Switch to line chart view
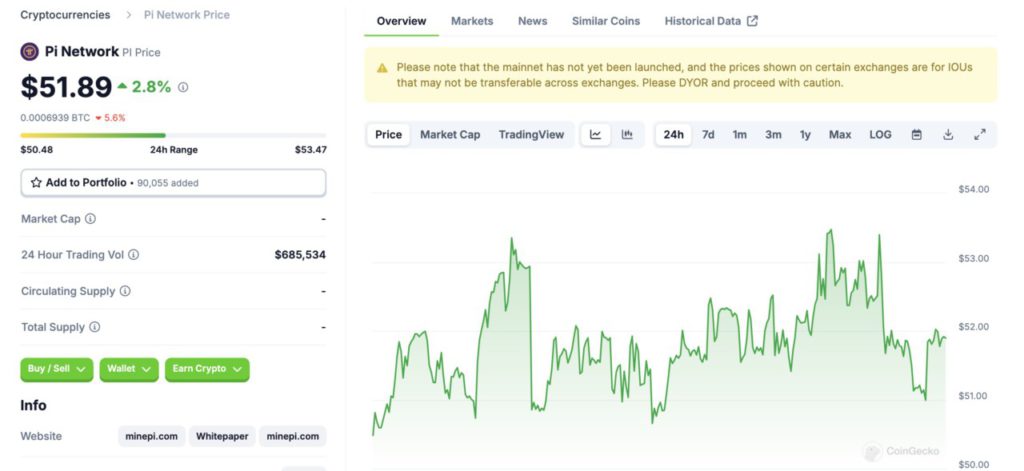The width and height of the screenshot is (1024, 471). (x=595, y=135)
